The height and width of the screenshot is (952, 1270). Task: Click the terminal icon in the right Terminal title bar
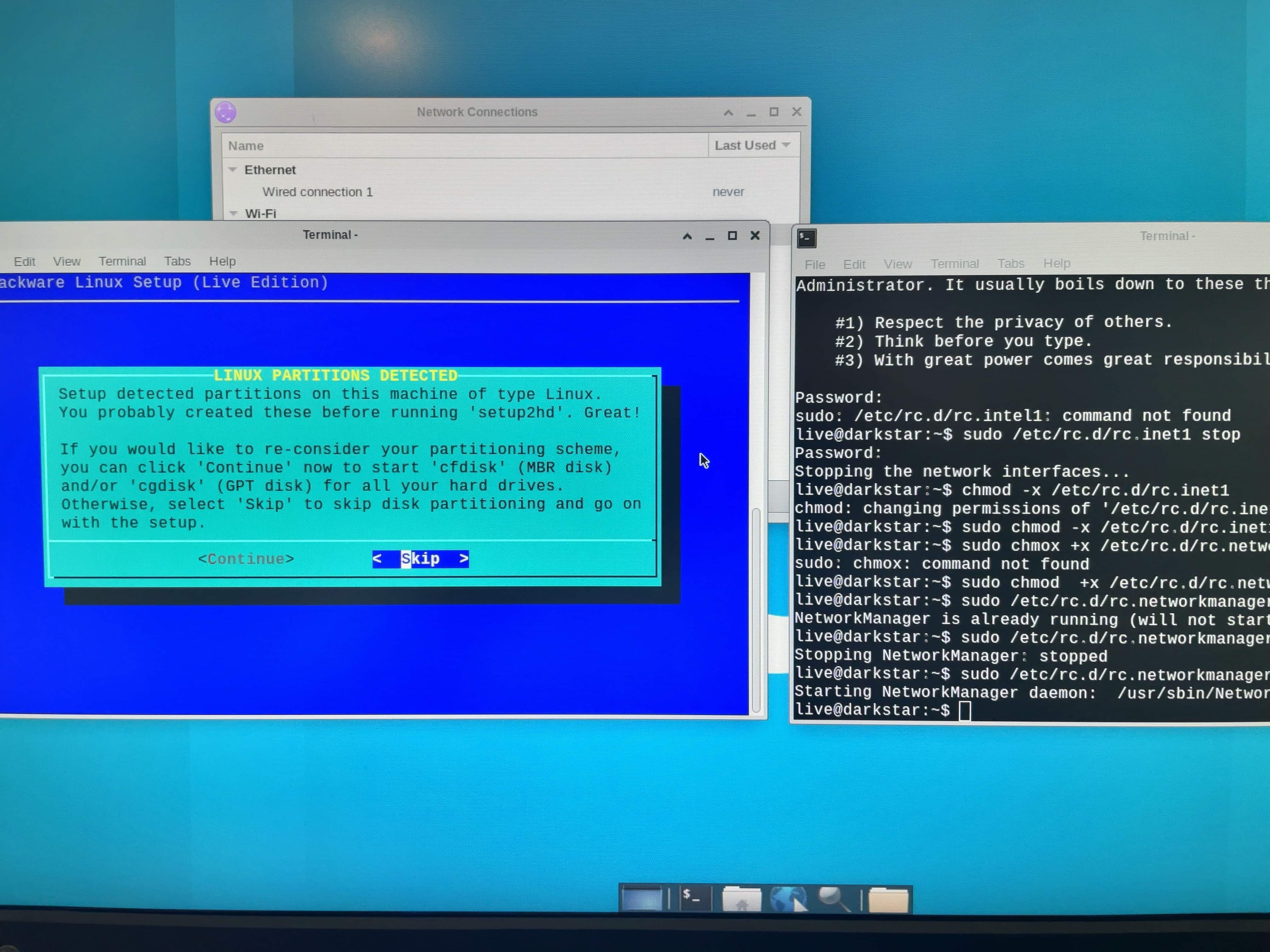point(807,238)
